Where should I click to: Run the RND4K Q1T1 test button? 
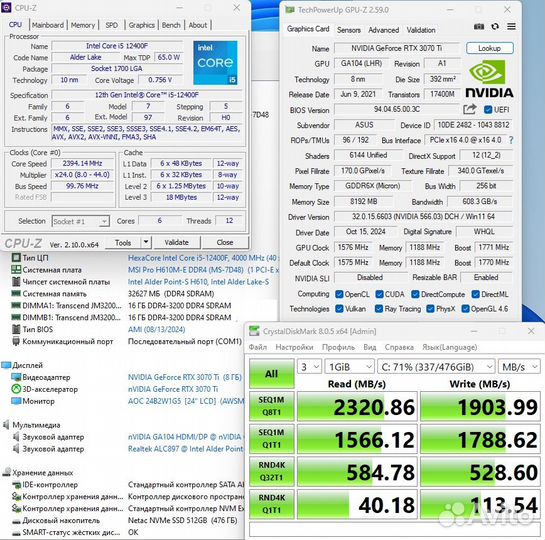point(271,504)
